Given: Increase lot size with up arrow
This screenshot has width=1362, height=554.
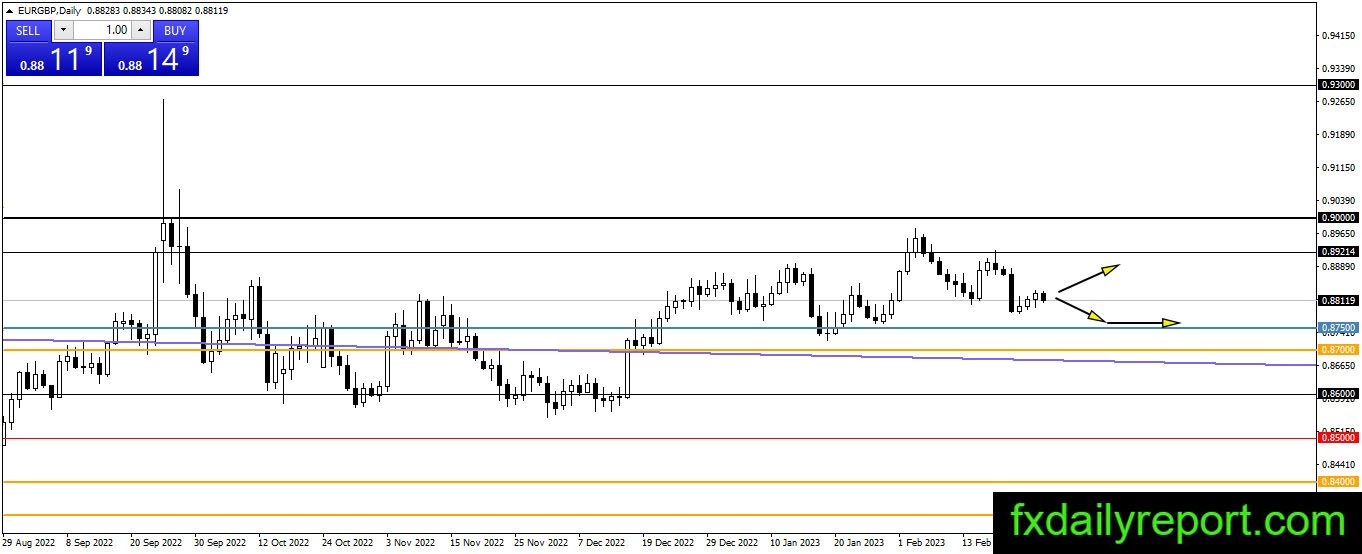Looking at the screenshot, I should 139,30.
